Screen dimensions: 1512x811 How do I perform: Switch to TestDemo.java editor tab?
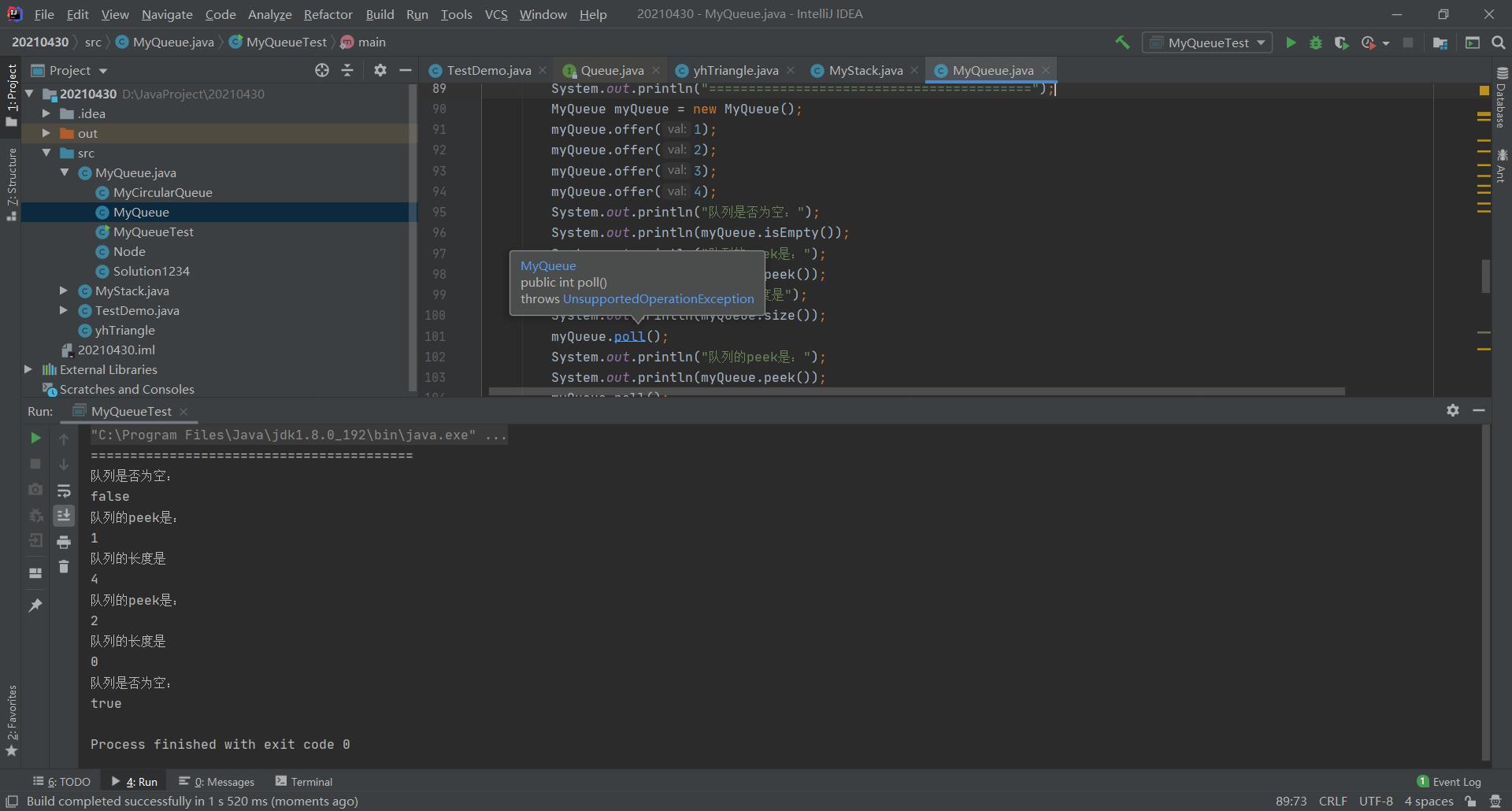(x=488, y=70)
